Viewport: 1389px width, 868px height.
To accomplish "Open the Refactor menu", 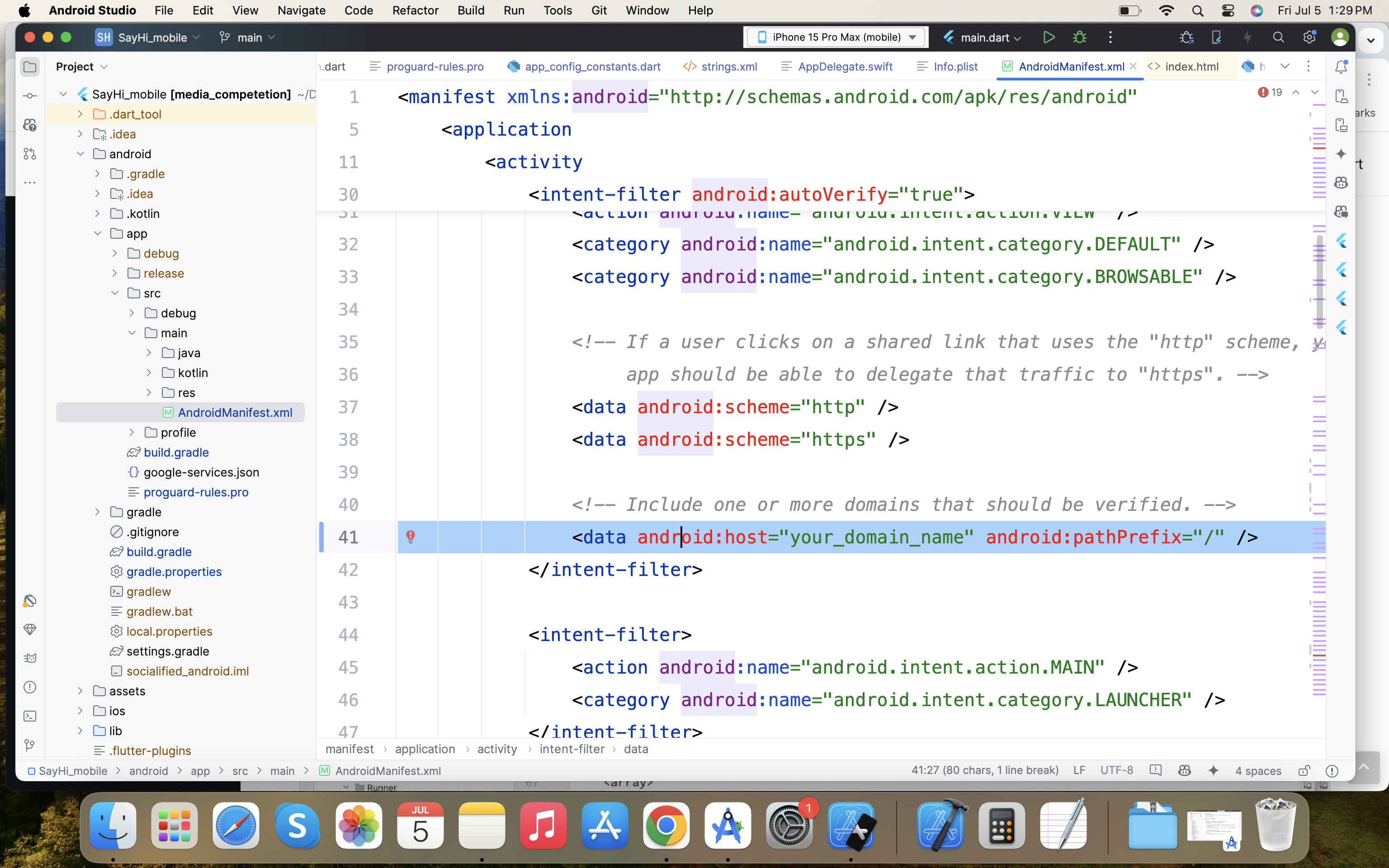I will point(415,10).
